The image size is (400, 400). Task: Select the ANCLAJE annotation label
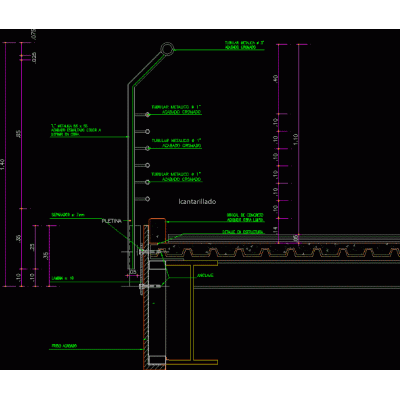pos(205,276)
